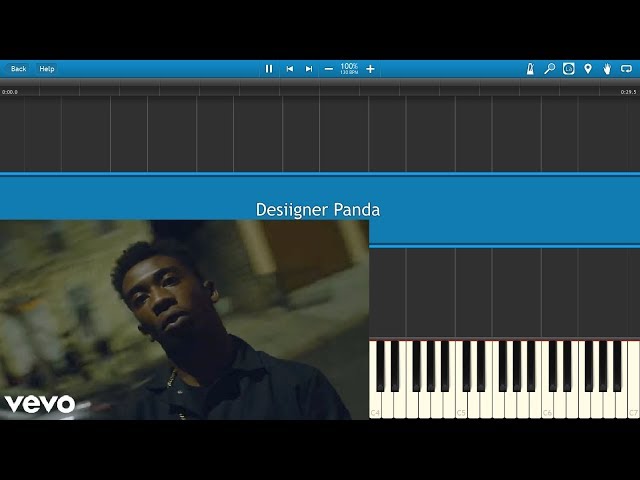Viewport: 640px width, 480px height.
Task: Open the Help menu
Action: click(47, 69)
